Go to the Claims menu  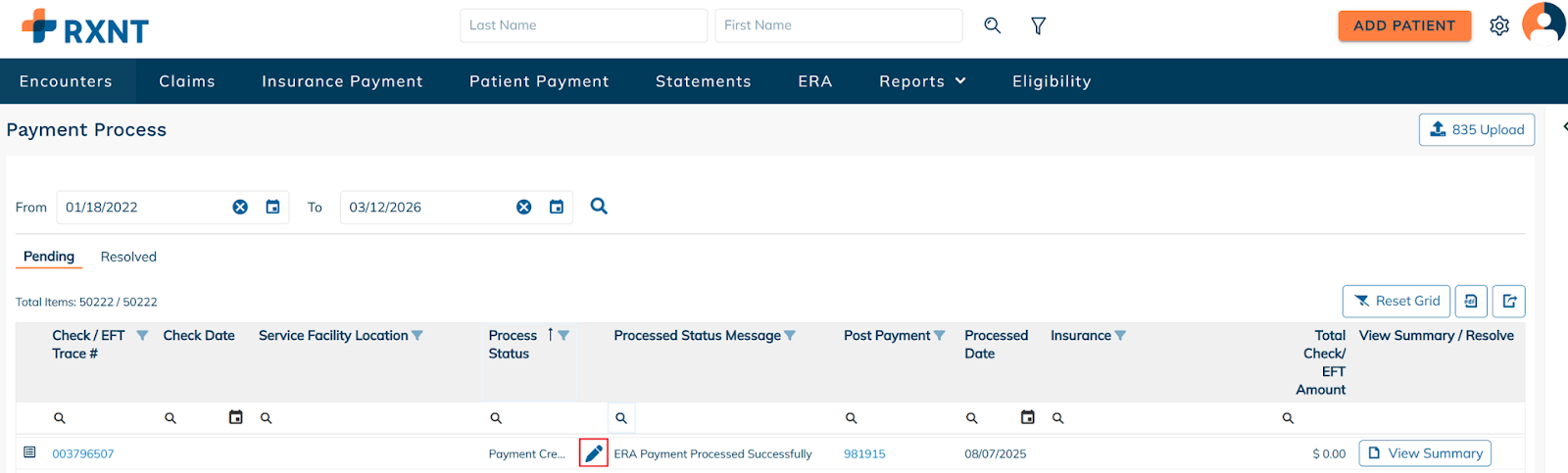point(187,81)
